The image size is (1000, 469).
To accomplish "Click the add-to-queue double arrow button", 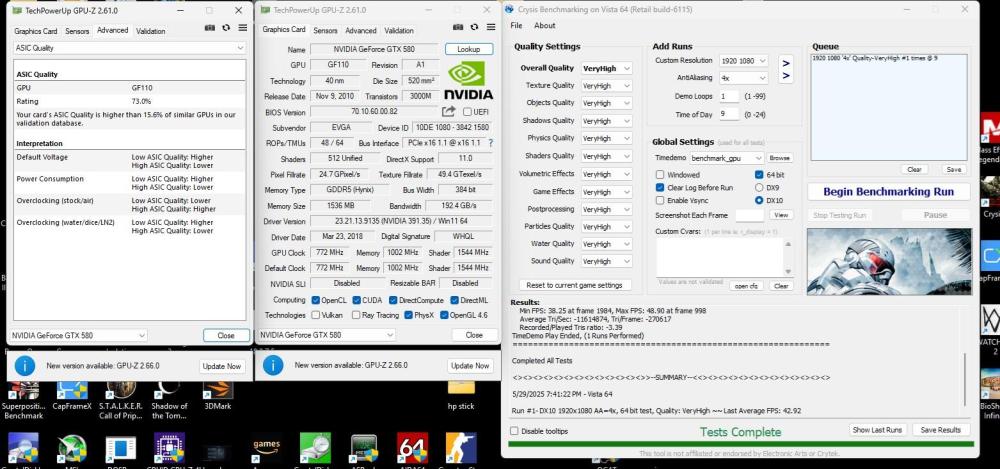I will (x=786, y=69).
